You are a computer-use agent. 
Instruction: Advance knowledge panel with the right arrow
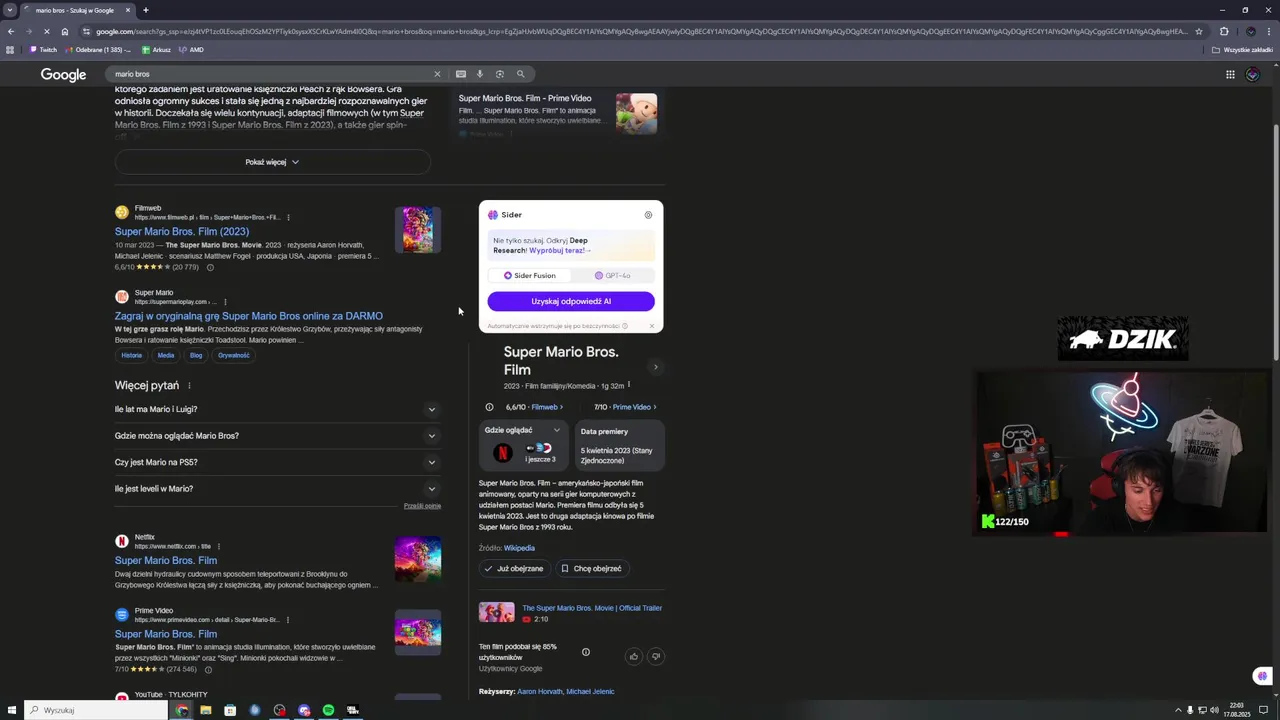tap(656, 367)
